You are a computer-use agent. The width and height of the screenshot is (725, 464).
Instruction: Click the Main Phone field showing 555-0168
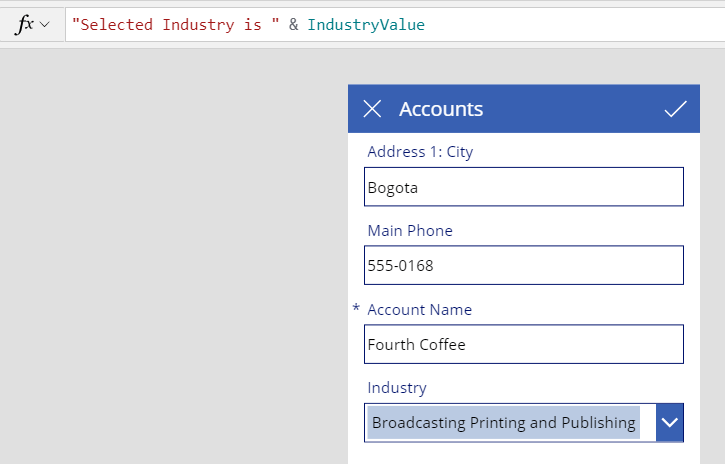coord(524,265)
